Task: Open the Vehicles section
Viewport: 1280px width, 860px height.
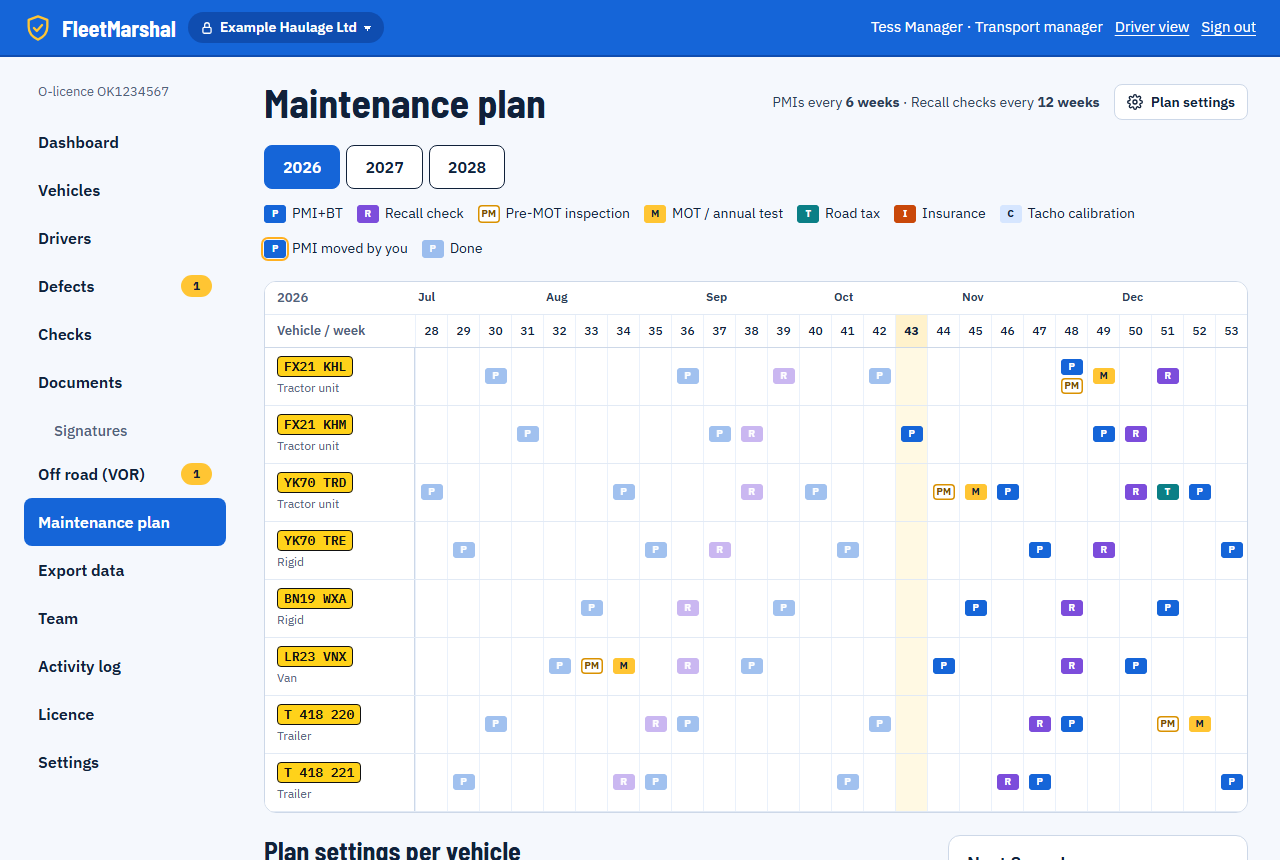Action: click(125, 190)
